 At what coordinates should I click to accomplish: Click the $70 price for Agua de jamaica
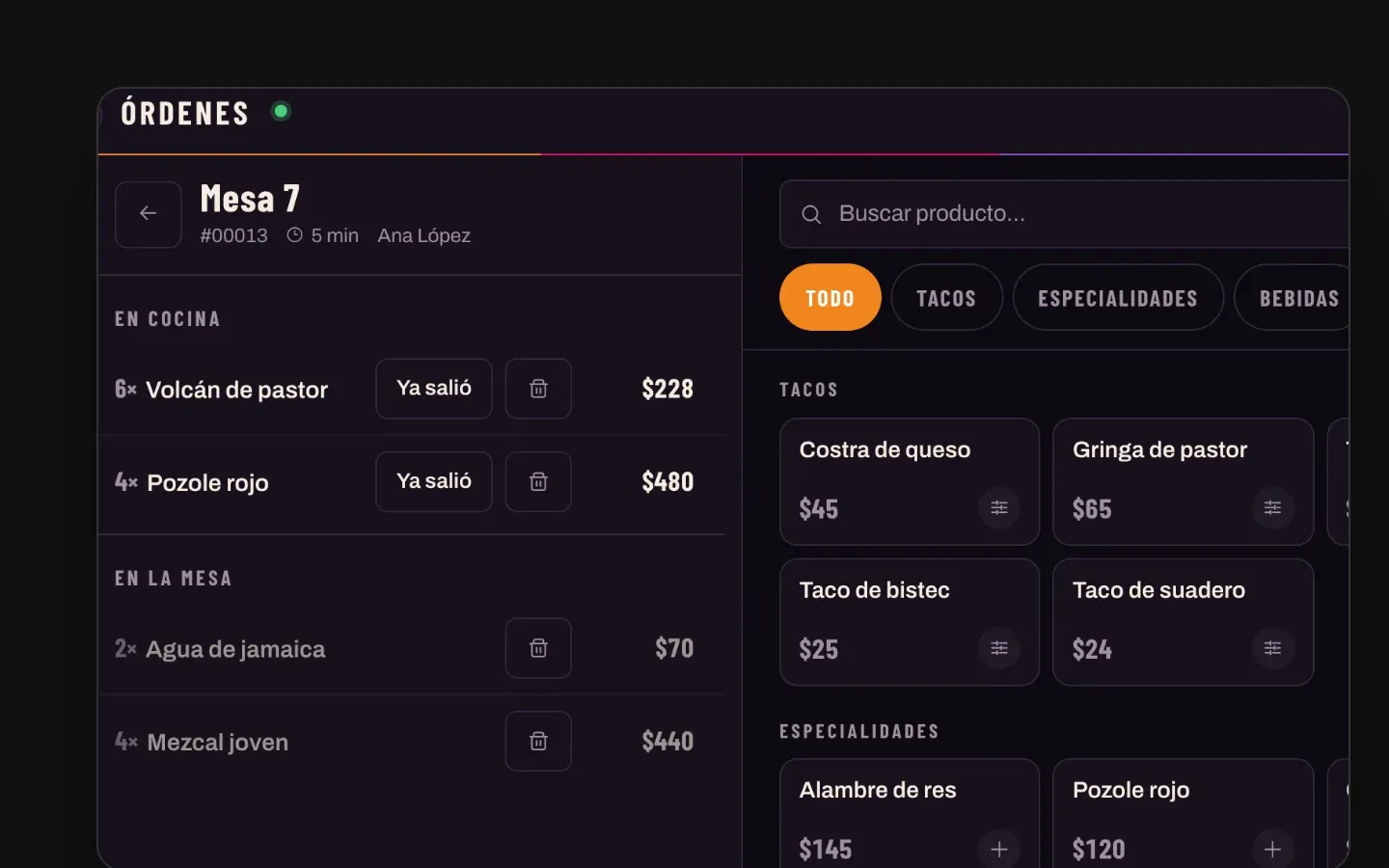674,648
